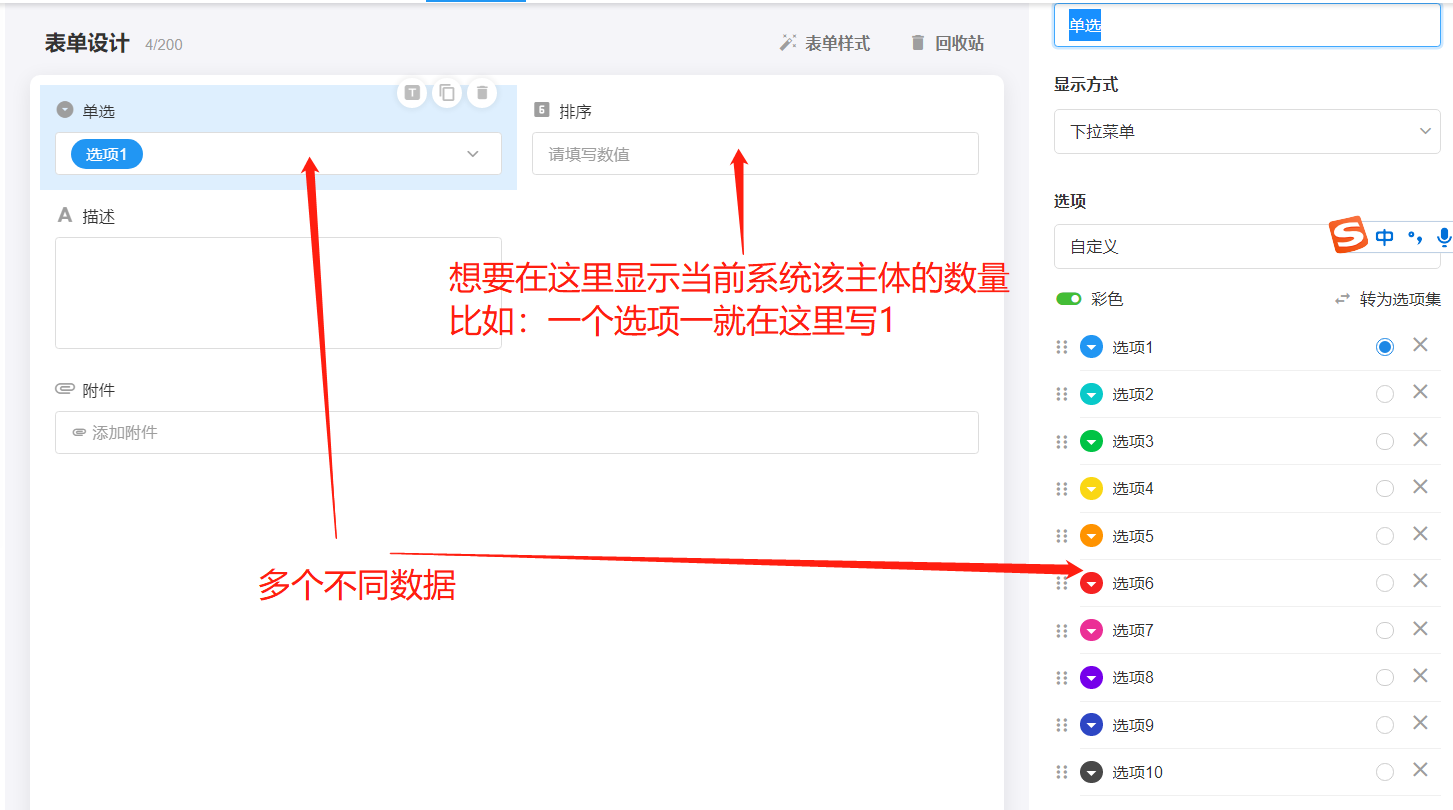Click the red color circle next to 选项6
Viewport: 1453px width, 810px height.
(x=1091, y=582)
